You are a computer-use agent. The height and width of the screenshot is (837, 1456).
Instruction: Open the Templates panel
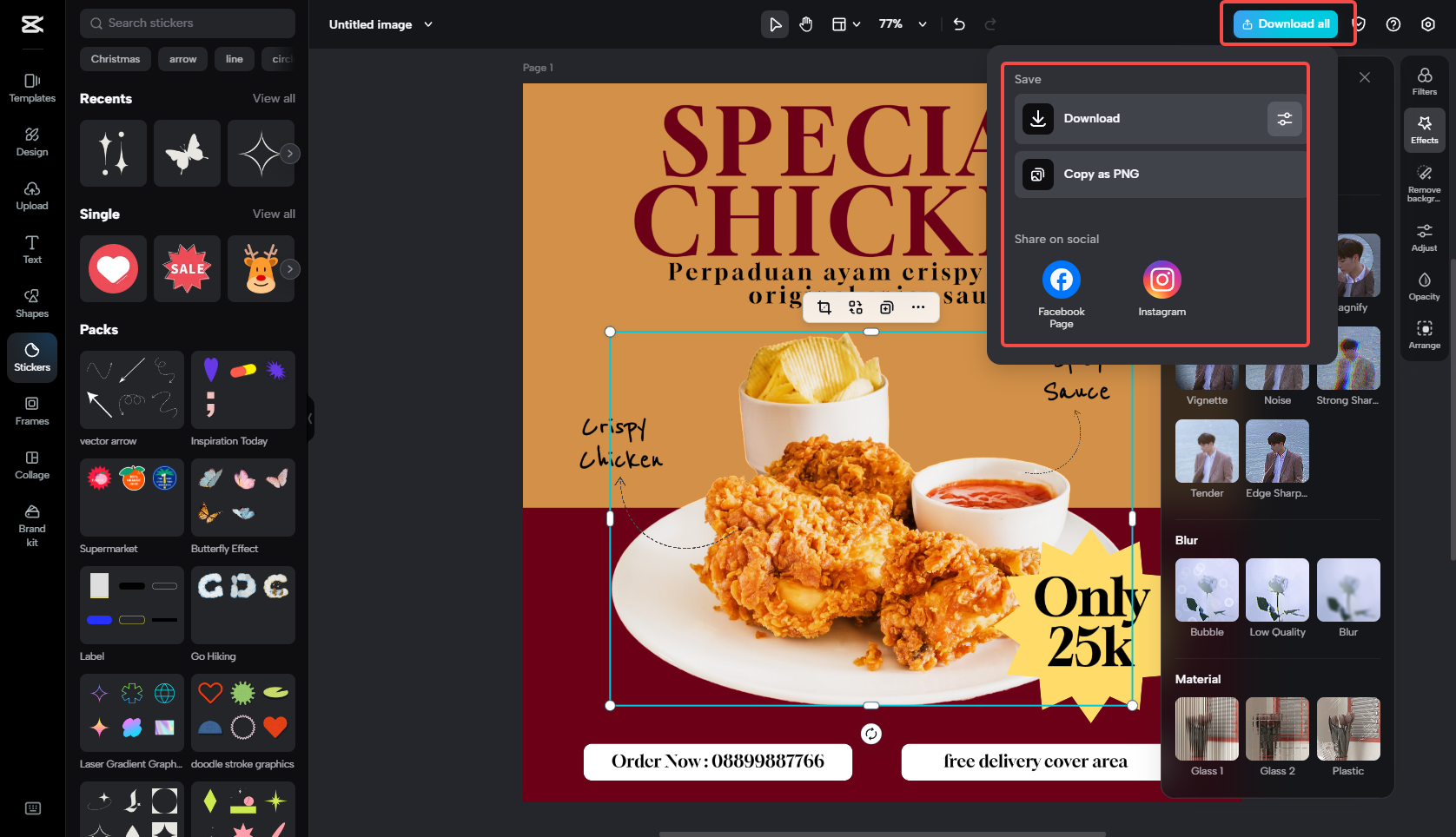[32, 88]
